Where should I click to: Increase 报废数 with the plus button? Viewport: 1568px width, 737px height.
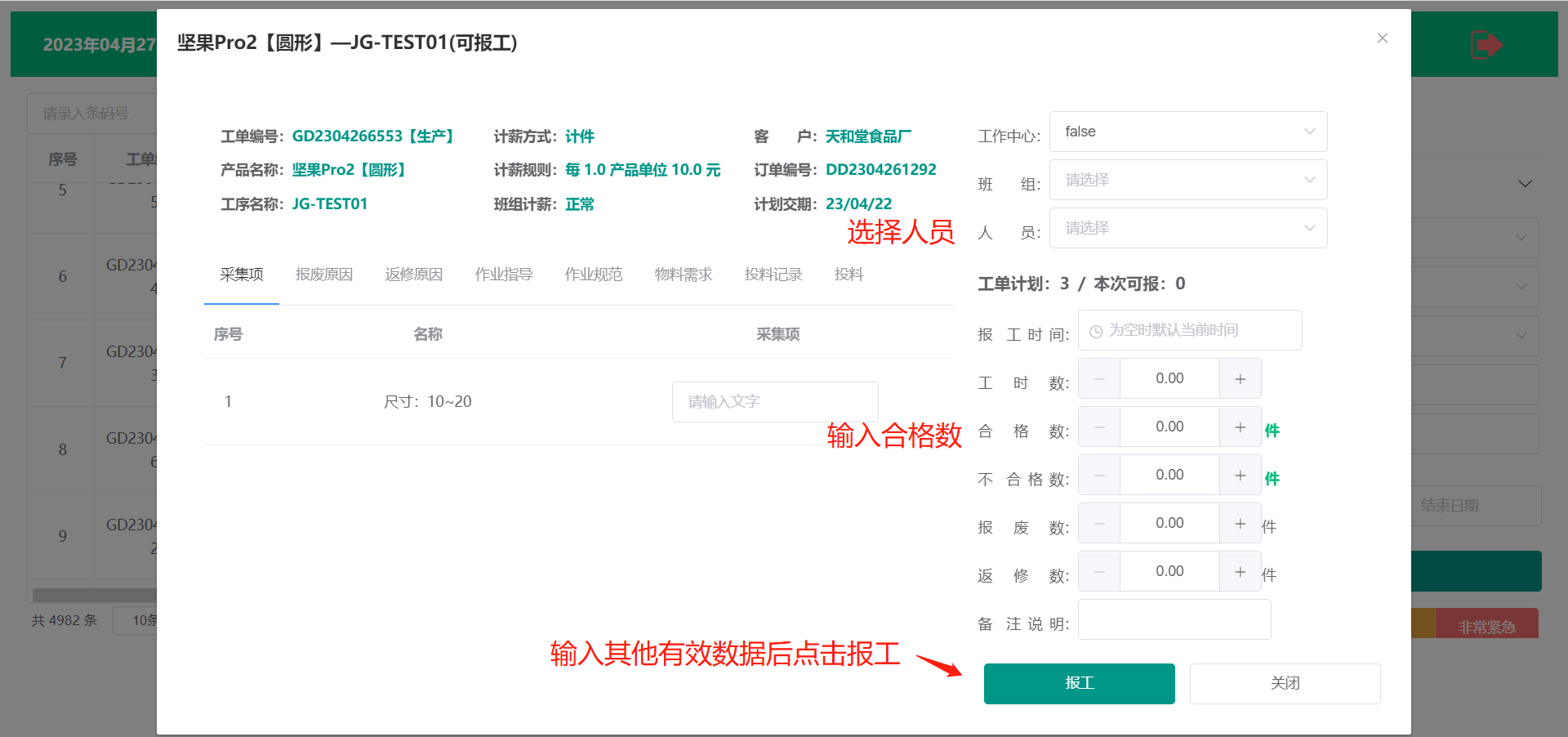pos(1240,524)
